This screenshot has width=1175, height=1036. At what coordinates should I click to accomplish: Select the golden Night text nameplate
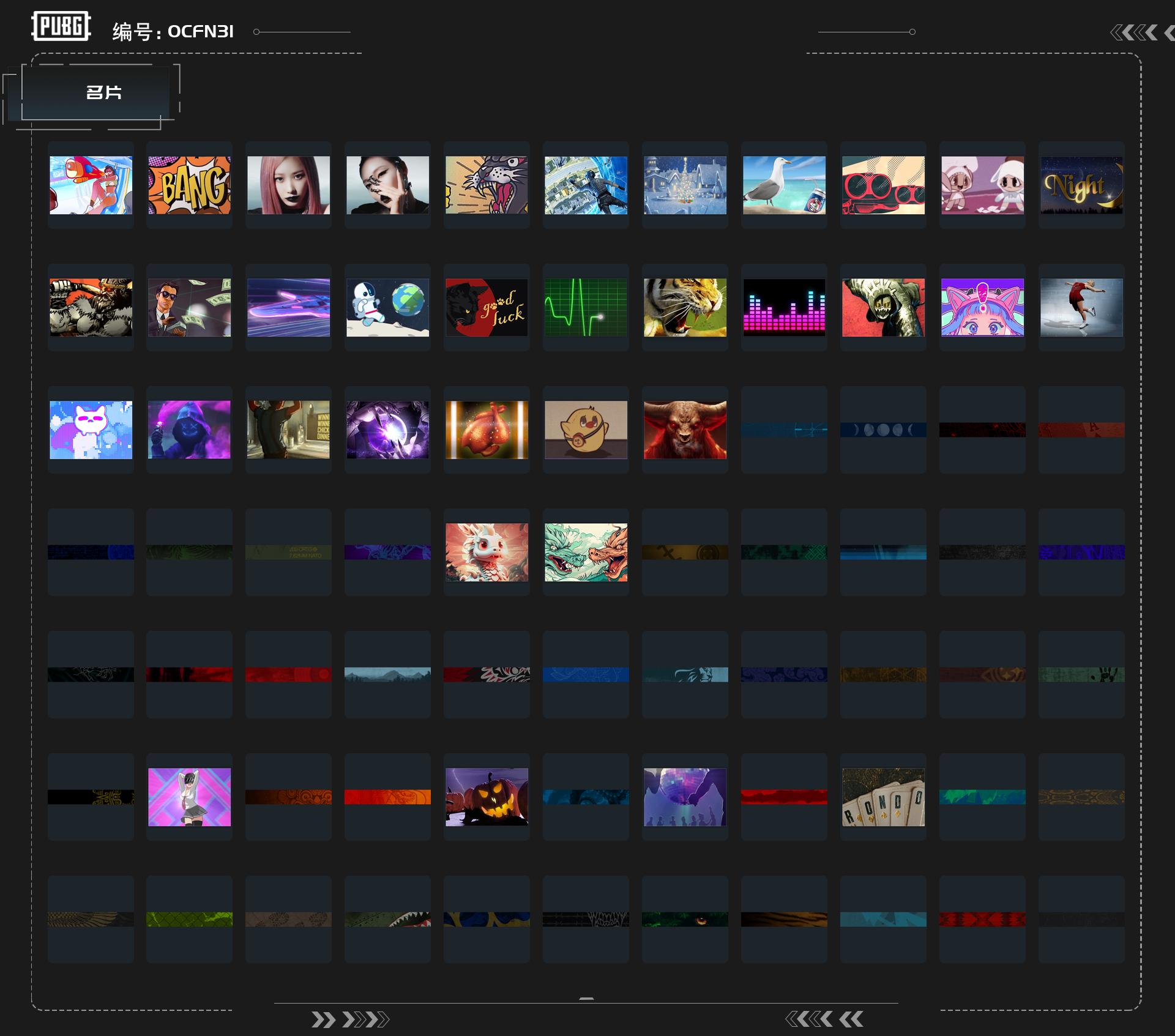(x=1082, y=185)
